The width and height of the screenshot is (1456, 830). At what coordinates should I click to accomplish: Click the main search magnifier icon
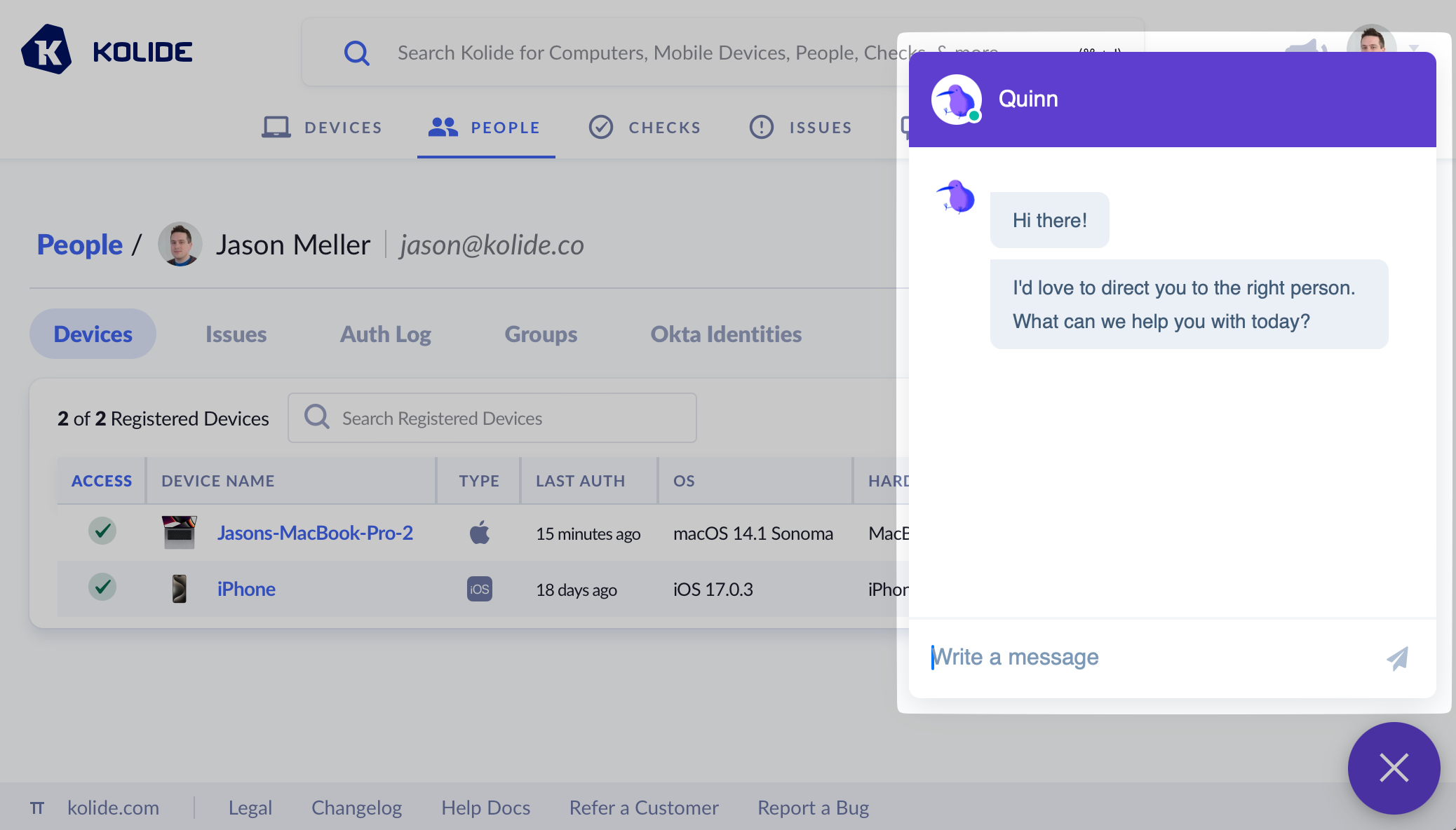tap(356, 53)
